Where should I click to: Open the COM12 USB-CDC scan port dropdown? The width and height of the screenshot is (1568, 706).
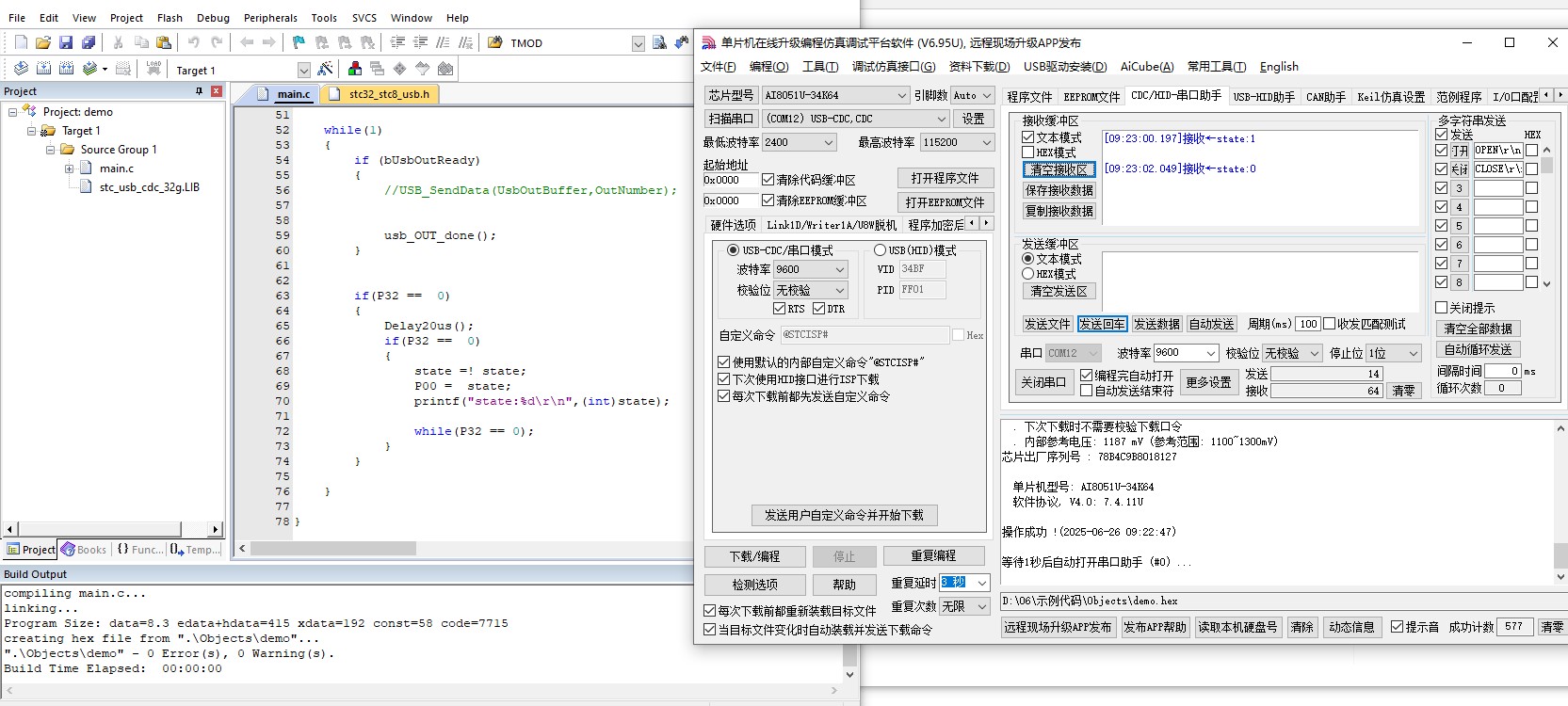click(941, 119)
